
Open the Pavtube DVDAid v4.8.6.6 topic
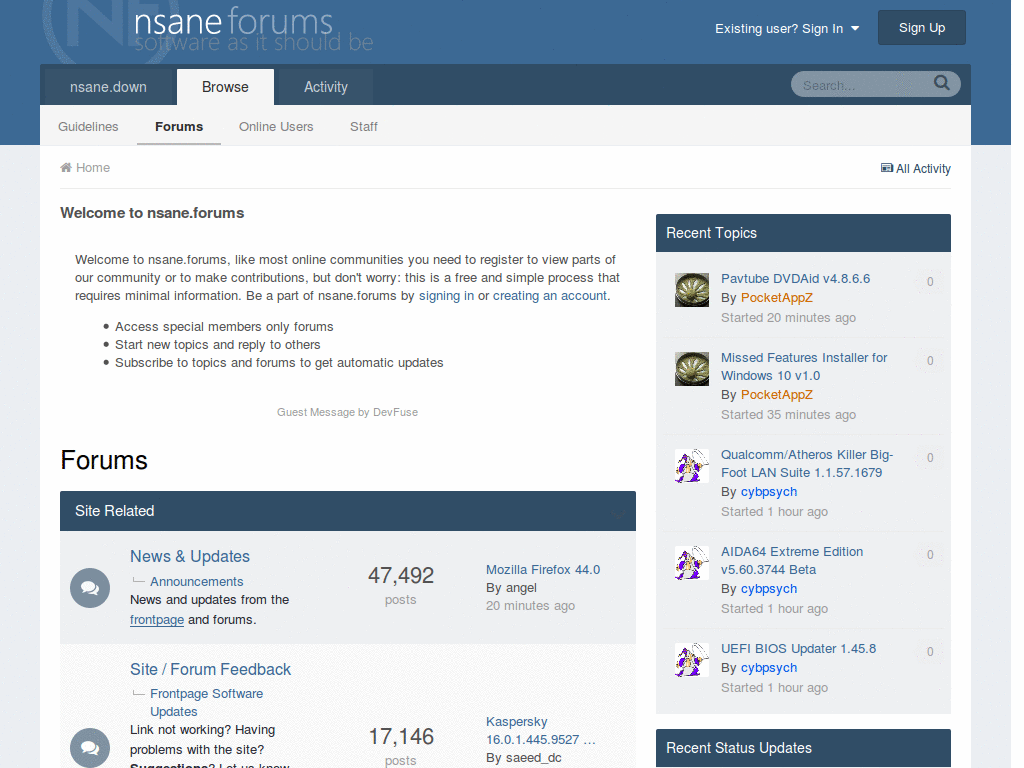(x=795, y=279)
